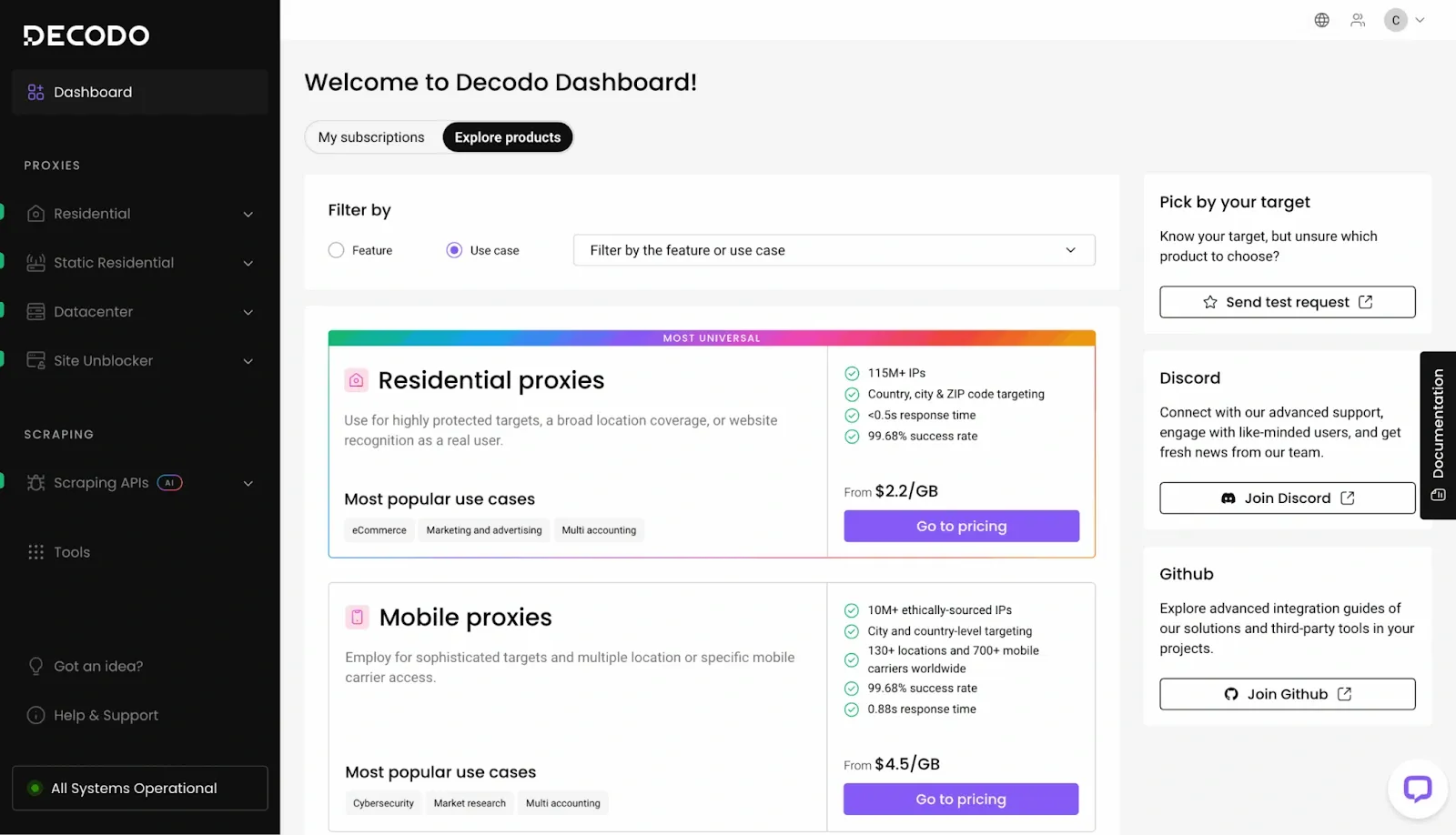This screenshot has height=835, width=1456.
Task: Click the All Systems Operational status indicator
Action: pyautogui.click(x=140, y=788)
